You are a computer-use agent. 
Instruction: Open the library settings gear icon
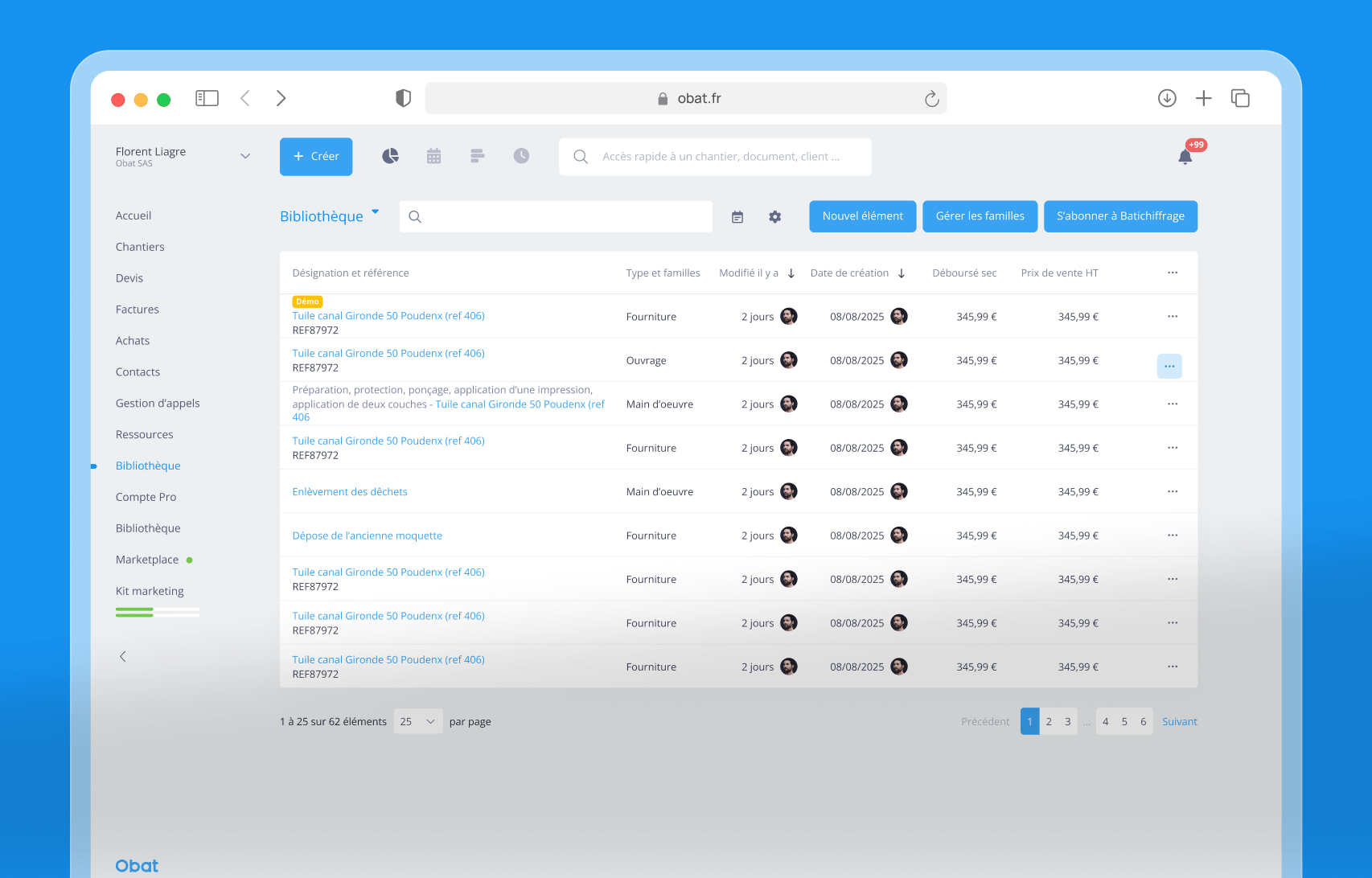[774, 217]
